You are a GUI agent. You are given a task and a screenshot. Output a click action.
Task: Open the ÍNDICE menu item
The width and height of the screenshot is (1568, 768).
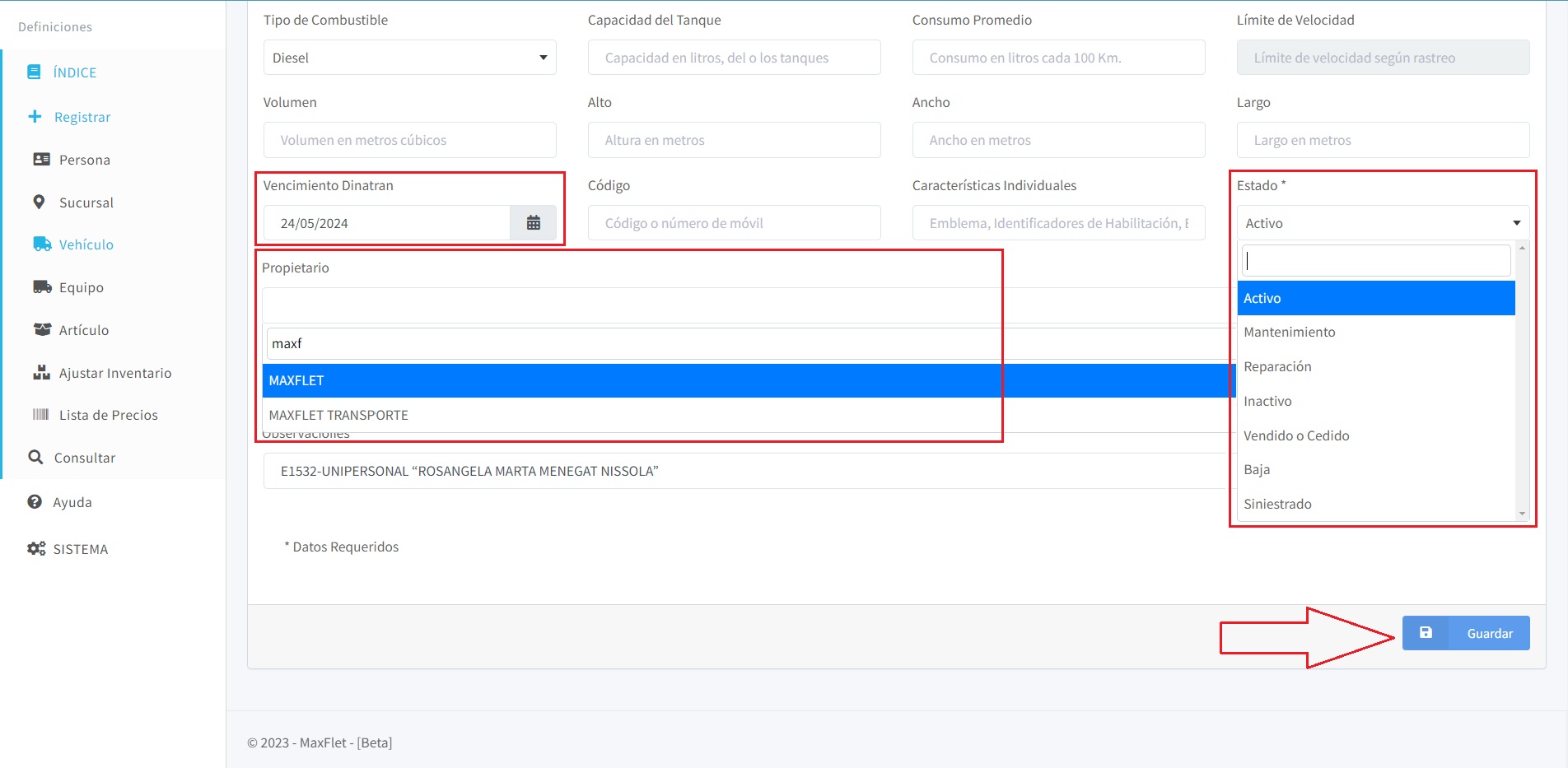(x=74, y=72)
